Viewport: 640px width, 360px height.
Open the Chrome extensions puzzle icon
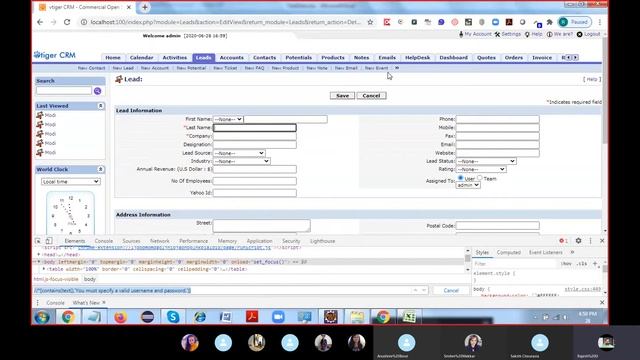coord(549,22)
